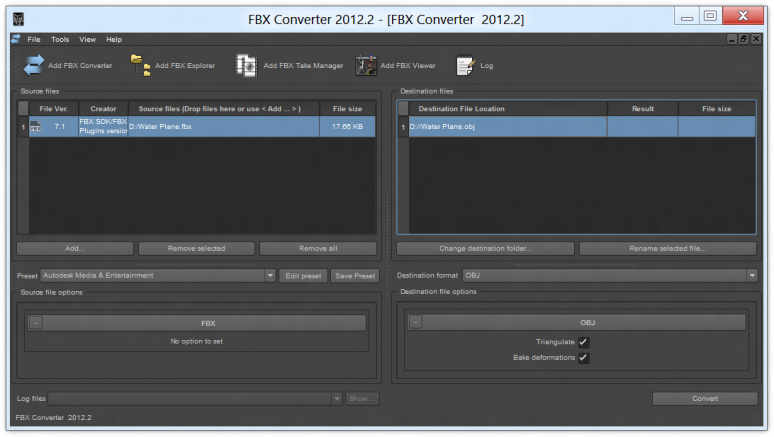The width and height of the screenshot is (774, 437).
Task: Click the Creator column header
Action: [103, 109]
